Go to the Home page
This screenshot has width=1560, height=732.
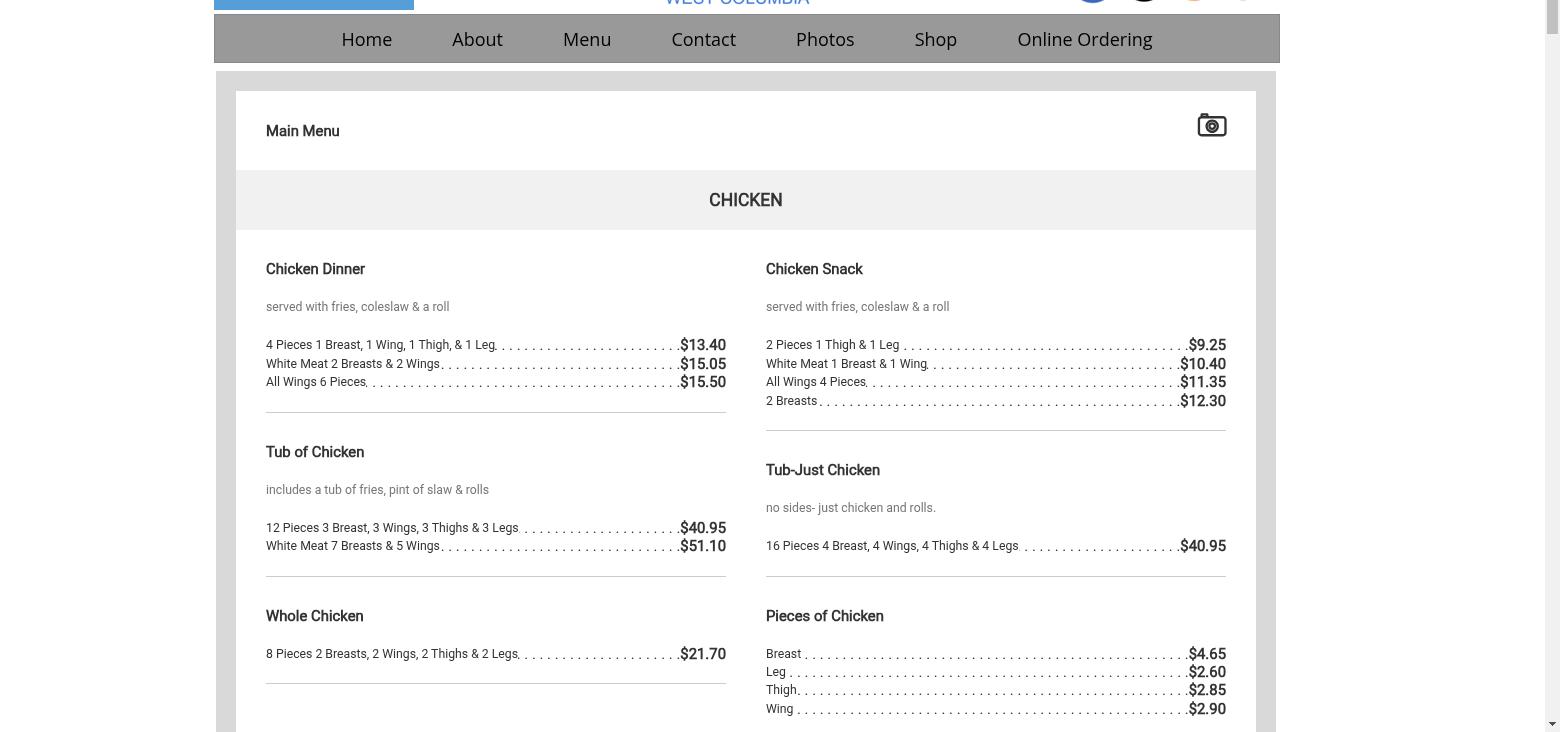pyautogui.click(x=366, y=39)
